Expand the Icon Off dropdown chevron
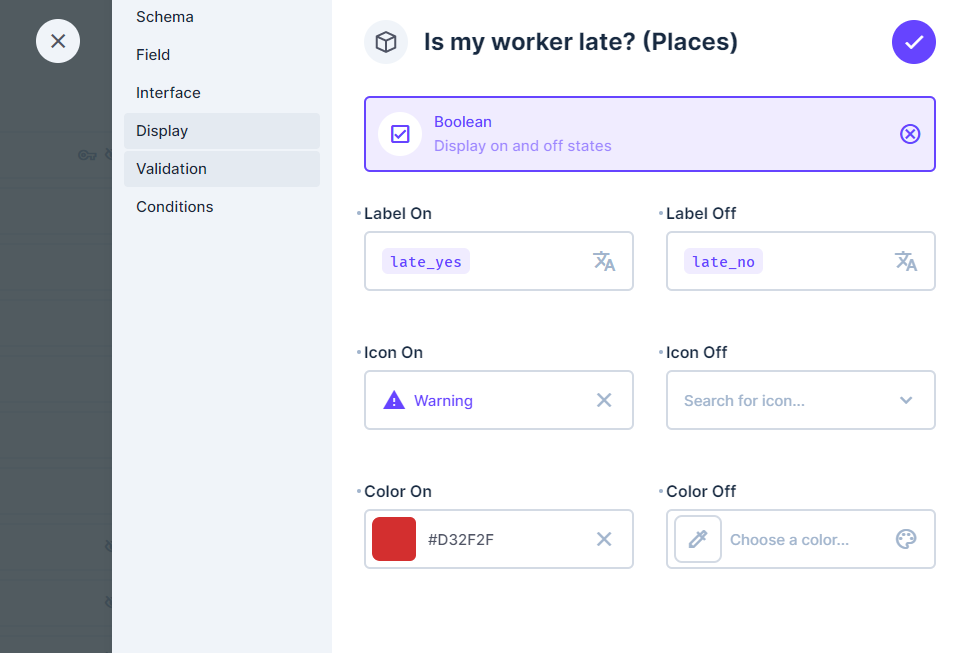Image resolution: width=959 pixels, height=653 pixels. coord(906,400)
